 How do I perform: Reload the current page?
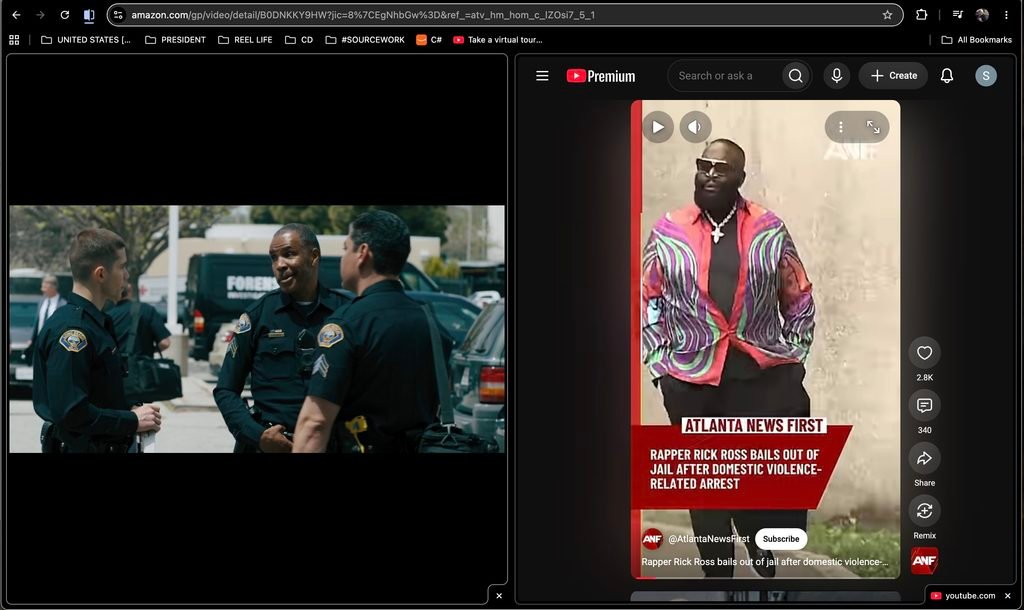[65, 15]
